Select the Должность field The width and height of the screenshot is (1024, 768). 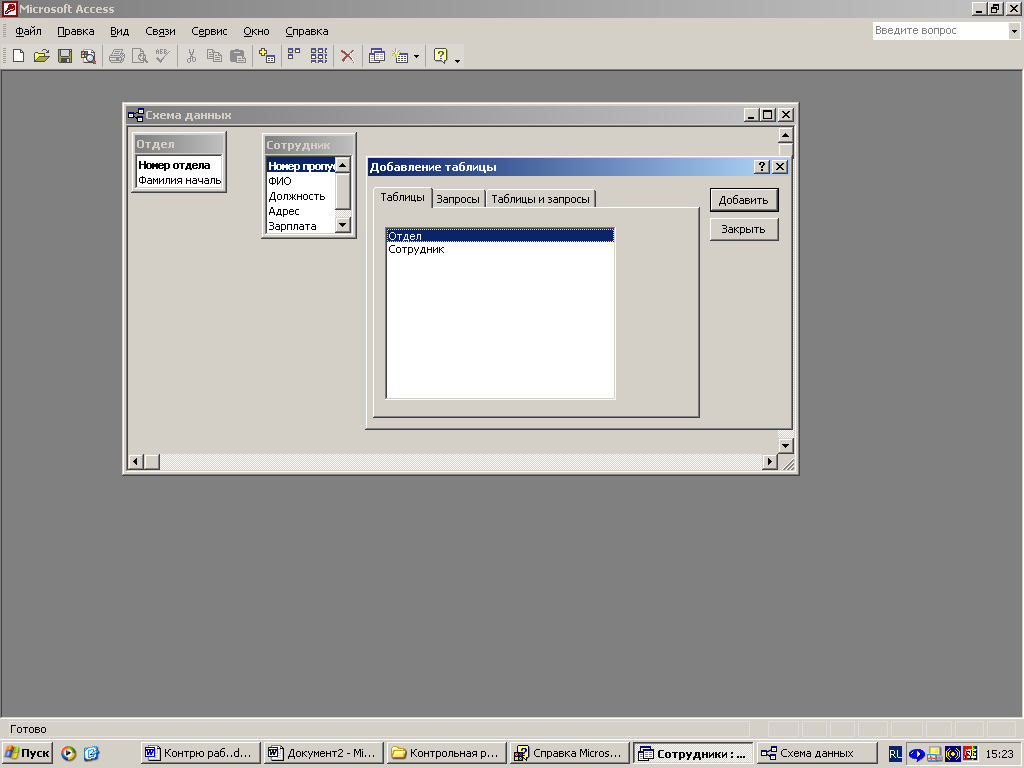coord(300,196)
